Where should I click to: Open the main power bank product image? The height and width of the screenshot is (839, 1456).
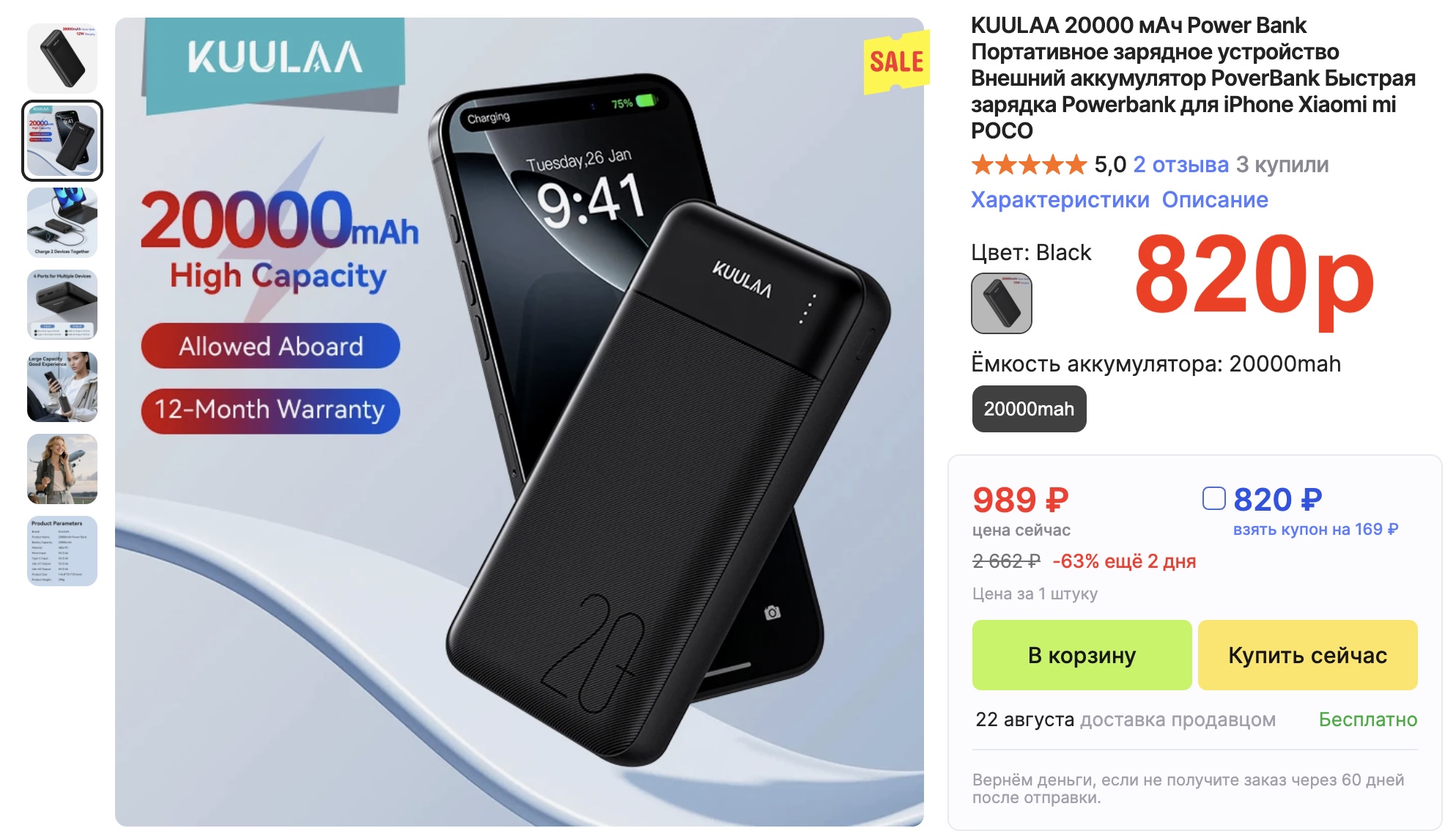tap(519, 422)
